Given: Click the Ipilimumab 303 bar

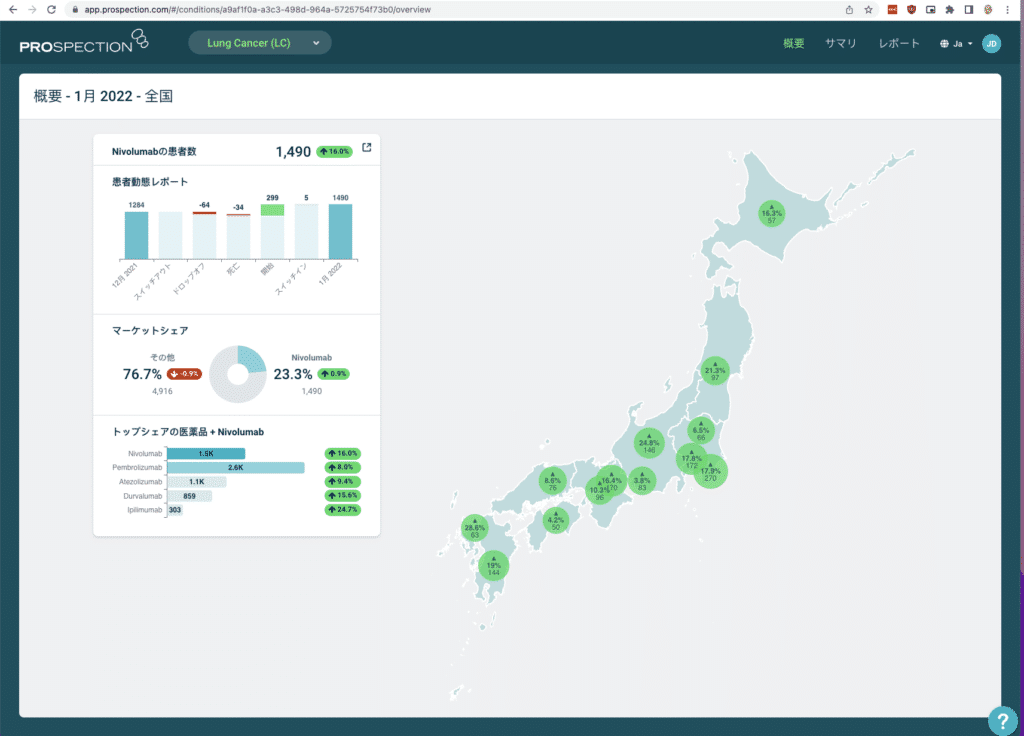Looking at the screenshot, I should pos(175,510).
